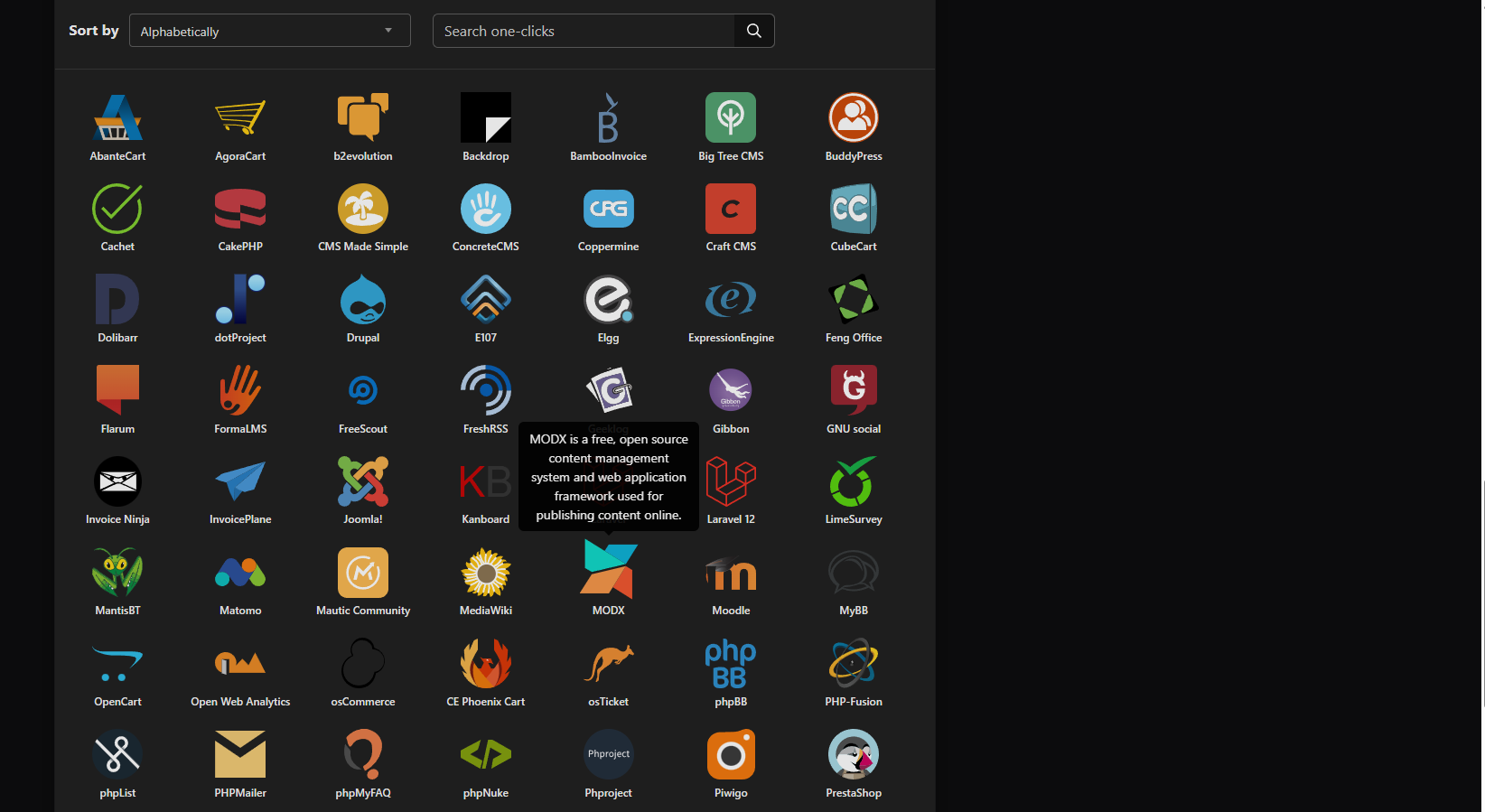
Task: Open the GNU social icon
Action: pyautogui.click(x=854, y=390)
